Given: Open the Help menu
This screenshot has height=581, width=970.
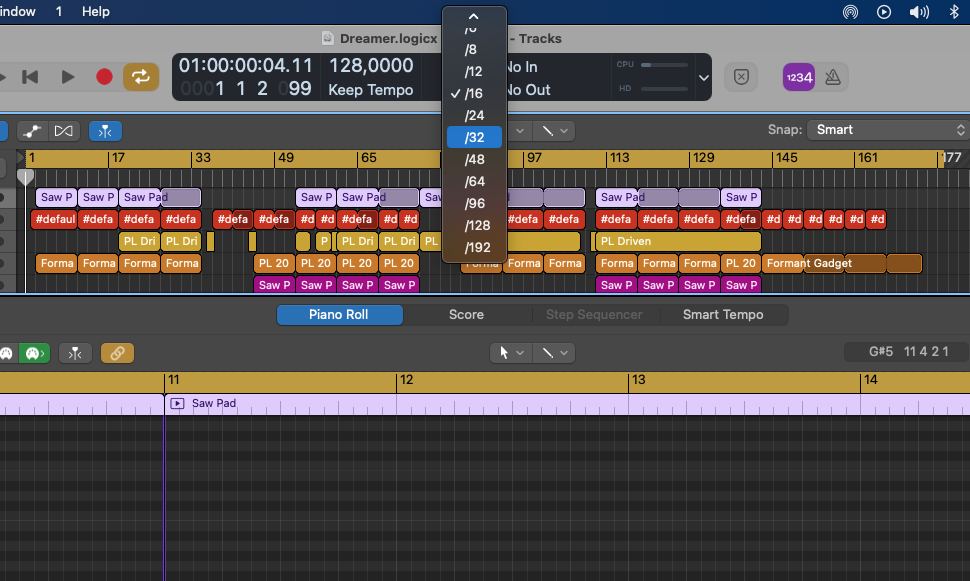Looking at the screenshot, I should coord(96,11).
